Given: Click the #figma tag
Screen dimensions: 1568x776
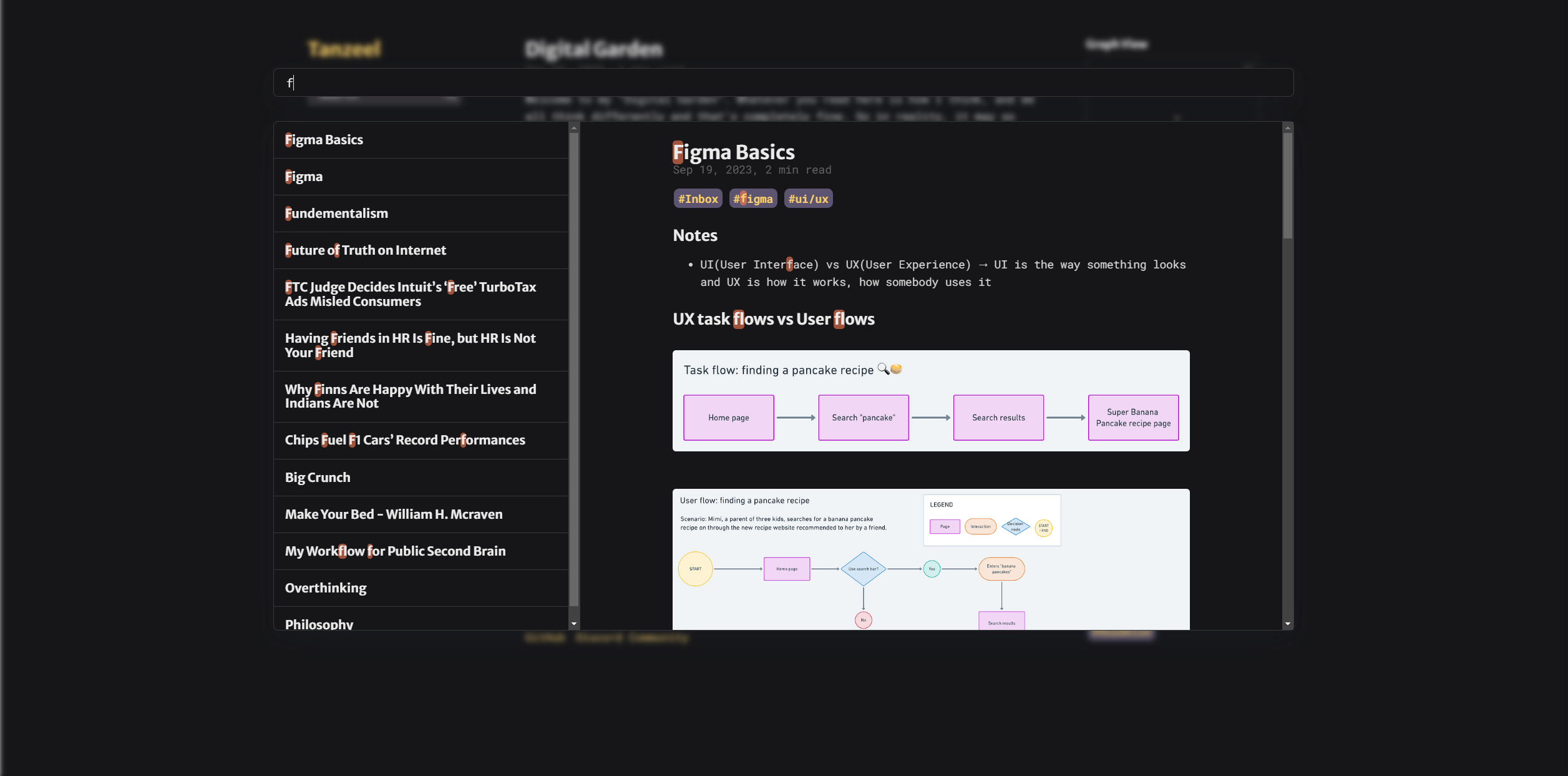Looking at the screenshot, I should 752,199.
